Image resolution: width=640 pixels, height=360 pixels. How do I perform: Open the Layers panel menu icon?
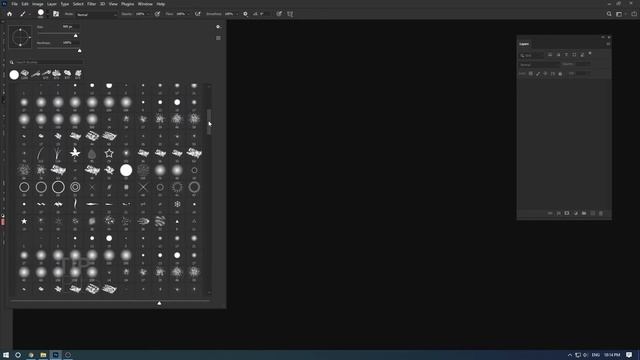[x=608, y=44]
